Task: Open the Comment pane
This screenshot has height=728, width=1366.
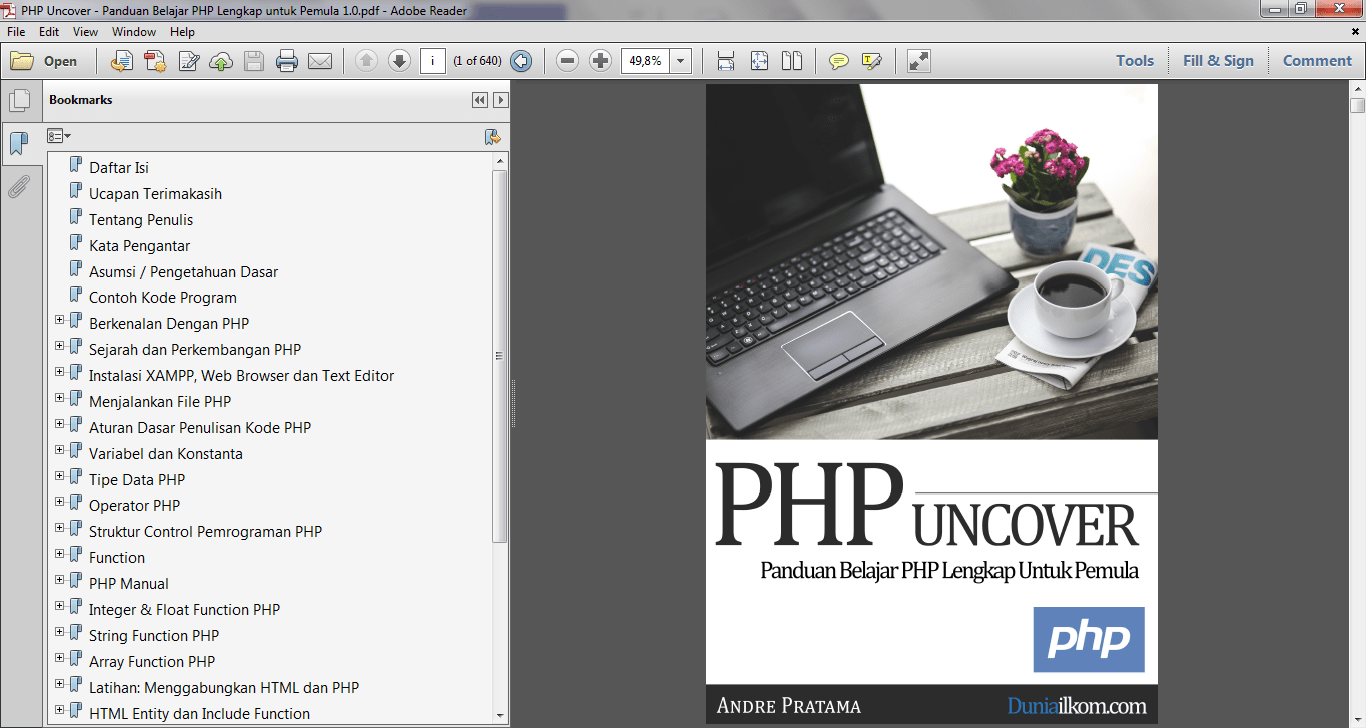Action: tap(1317, 61)
